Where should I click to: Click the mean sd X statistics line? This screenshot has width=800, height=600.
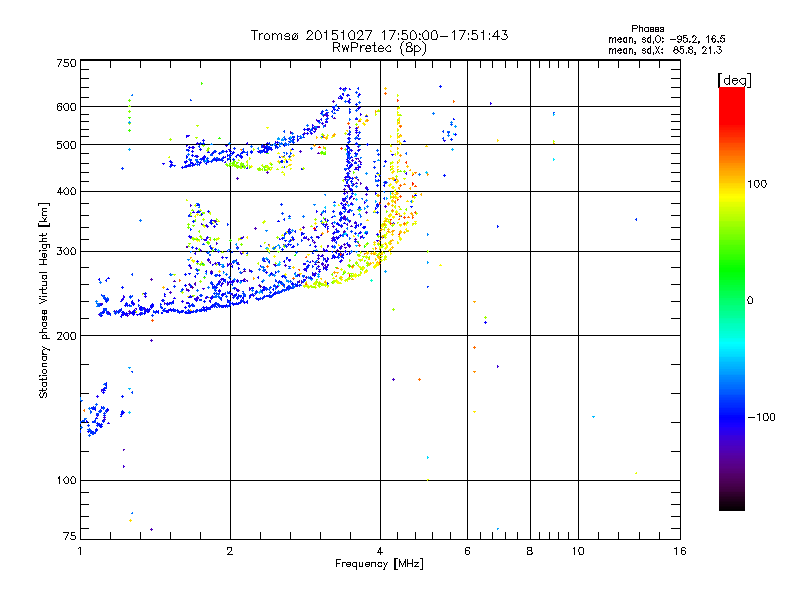click(x=665, y=50)
